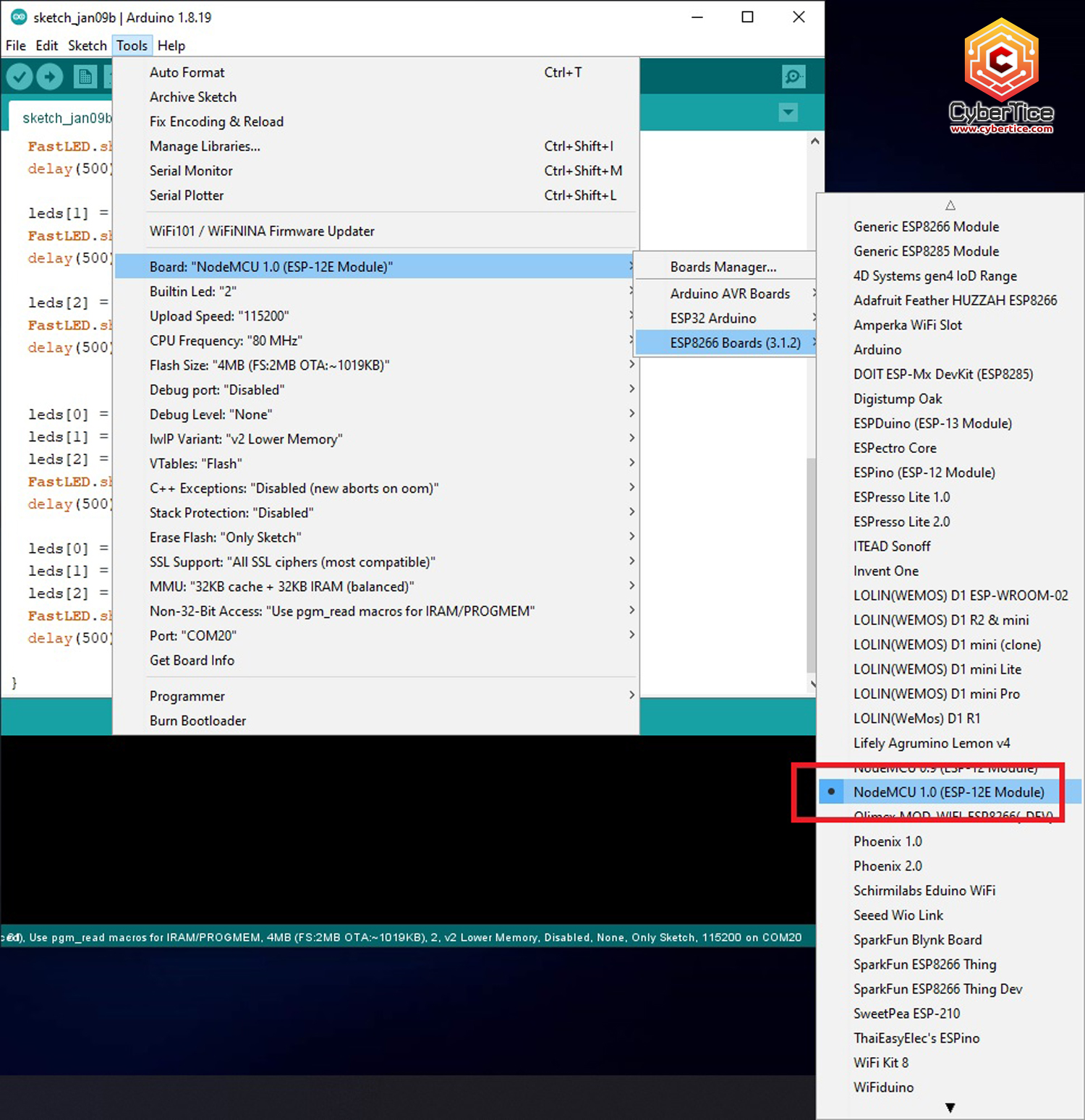Choose Manage Libraries... from Tools menu
The height and width of the screenshot is (1120, 1085).
205,146
